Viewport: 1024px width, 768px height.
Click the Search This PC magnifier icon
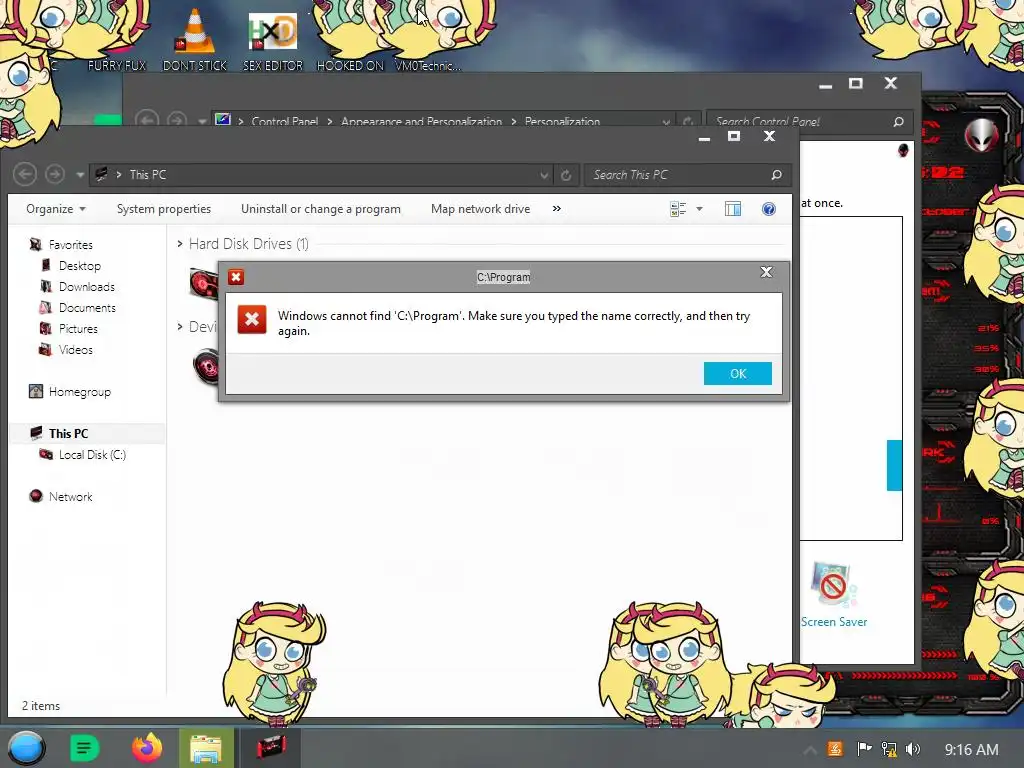[776, 175]
